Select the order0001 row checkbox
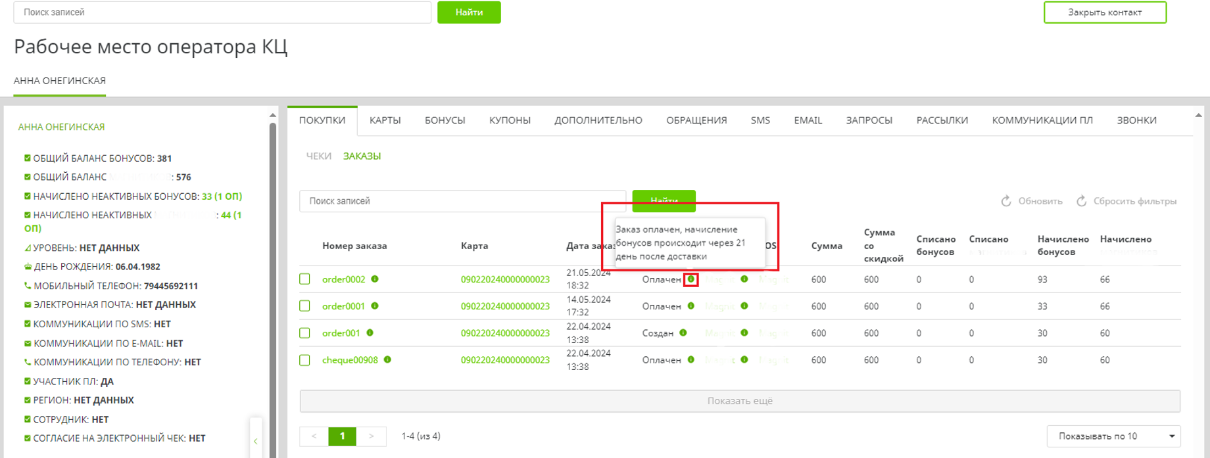The height and width of the screenshot is (458, 1210). click(x=305, y=306)
